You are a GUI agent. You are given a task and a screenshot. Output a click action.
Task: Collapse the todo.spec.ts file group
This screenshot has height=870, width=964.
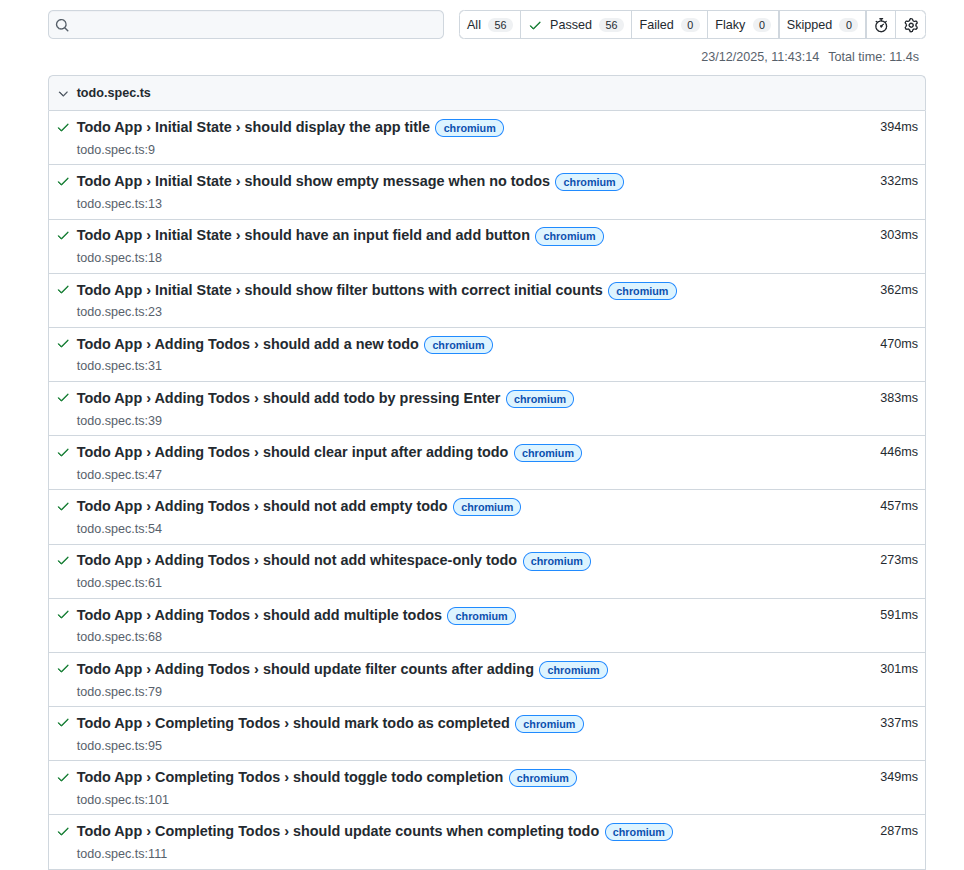click(64, 93)
